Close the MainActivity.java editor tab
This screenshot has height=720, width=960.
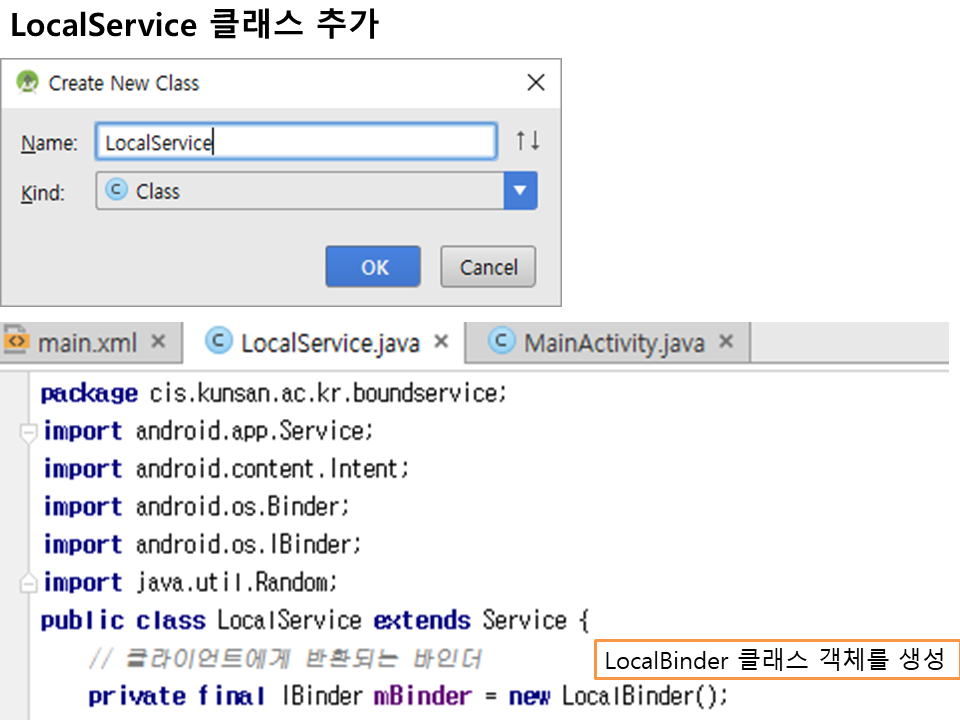[x=726, y=342]
